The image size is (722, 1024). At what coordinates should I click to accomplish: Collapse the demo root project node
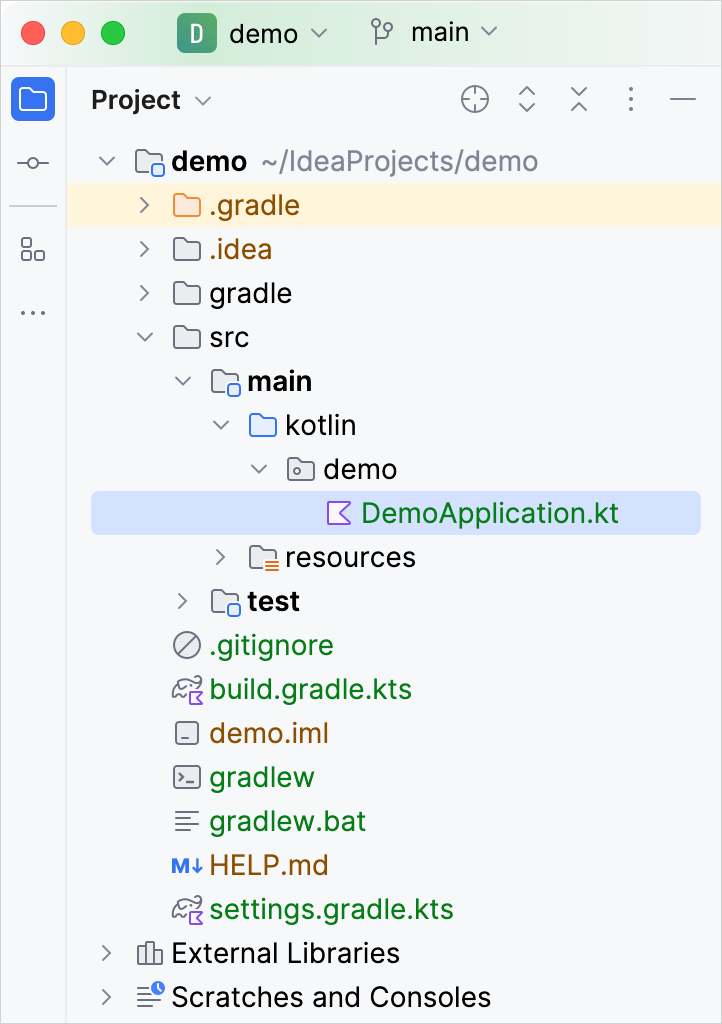[107, 161]
